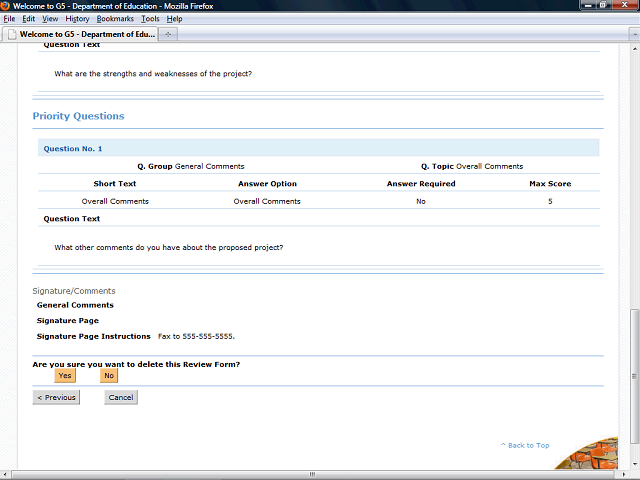Click the horizontal scrollbar right arrow
The image size is (640, 480).
coord(622,475)
